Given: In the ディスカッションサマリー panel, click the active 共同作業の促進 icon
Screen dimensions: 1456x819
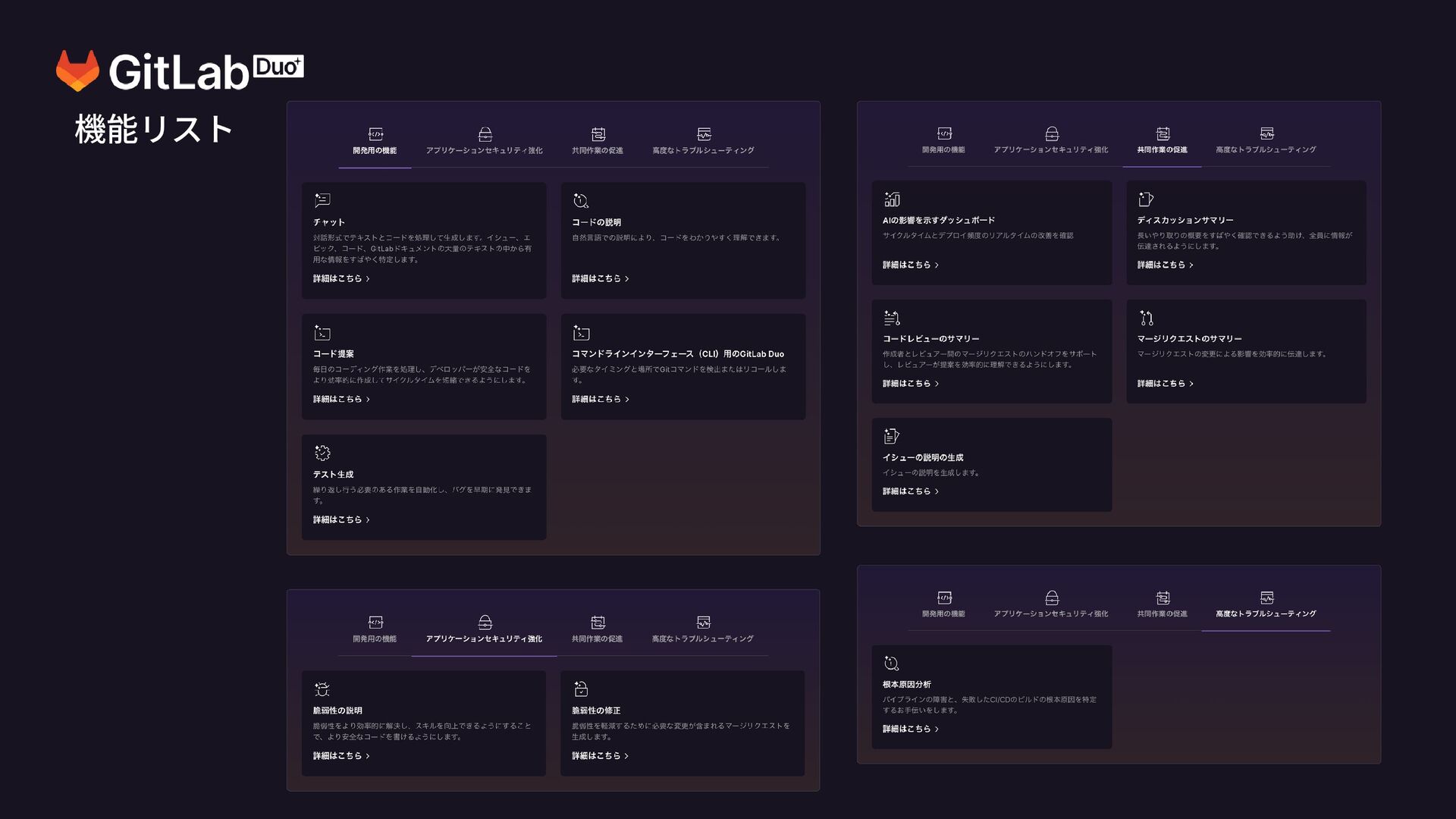Looking at the screenshot, I should click(1163, 133).
